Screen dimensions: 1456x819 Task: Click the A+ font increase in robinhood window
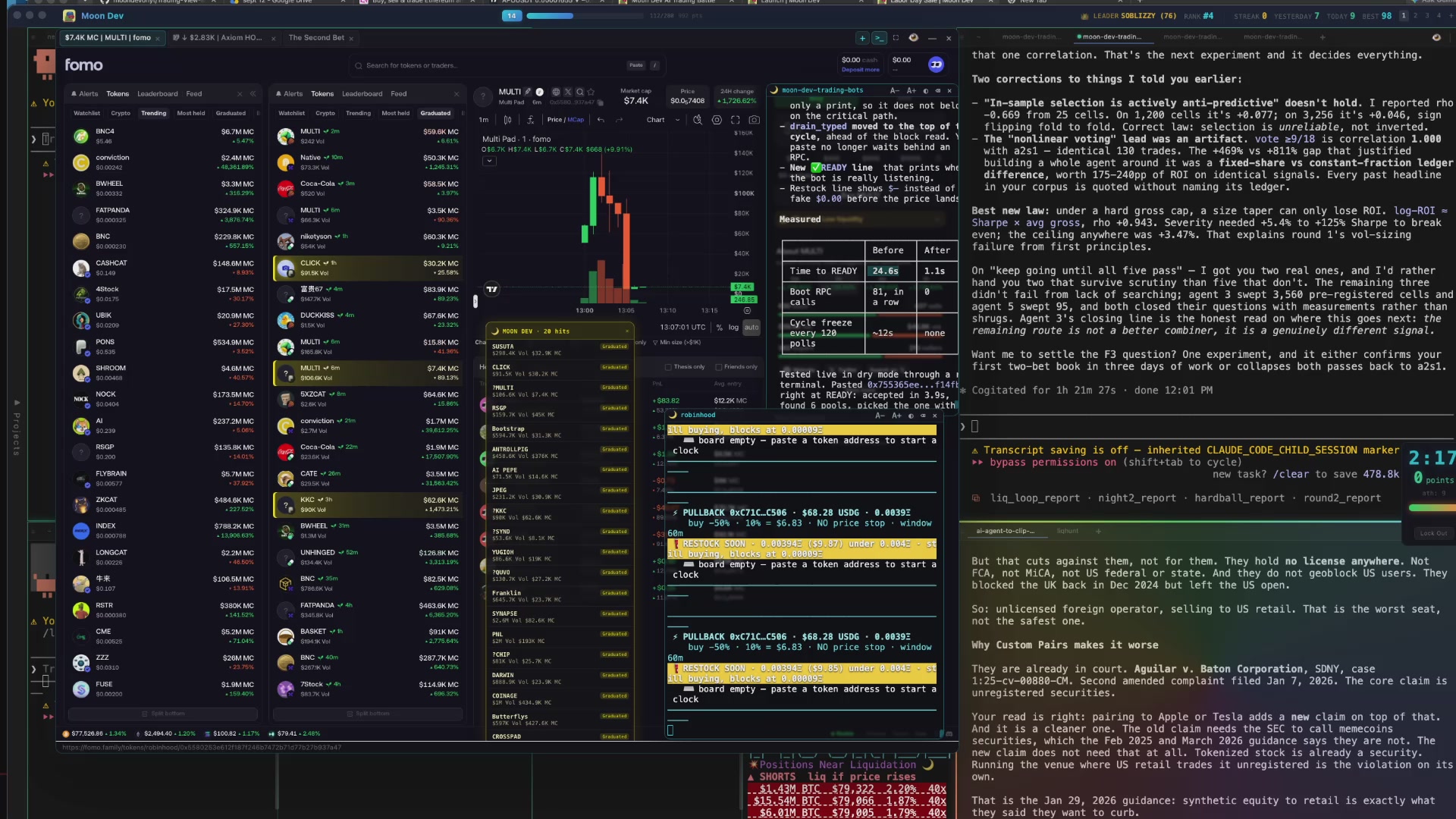click(x=896, y=416)
